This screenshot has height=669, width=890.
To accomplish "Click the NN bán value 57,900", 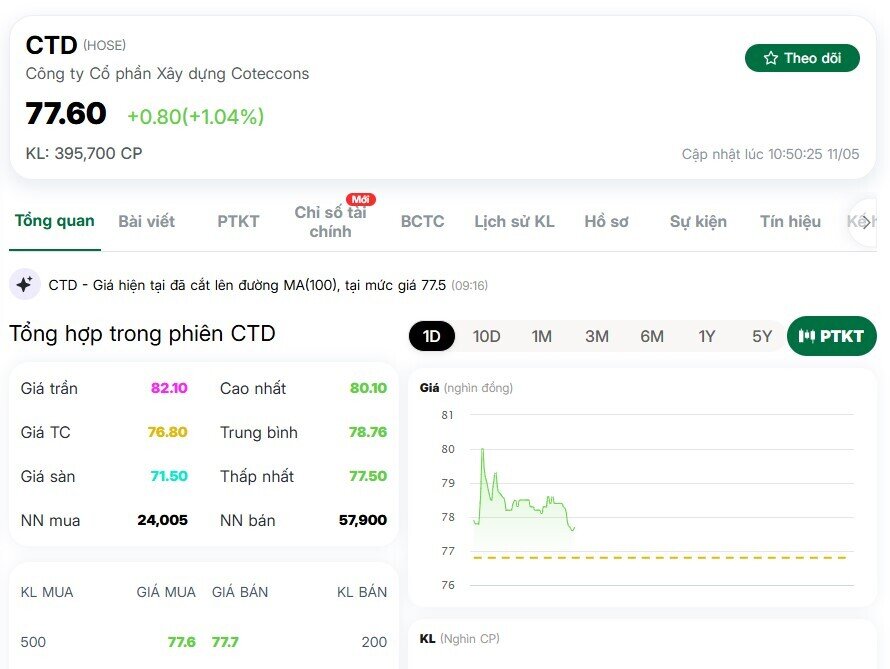I will pos(363,520).
